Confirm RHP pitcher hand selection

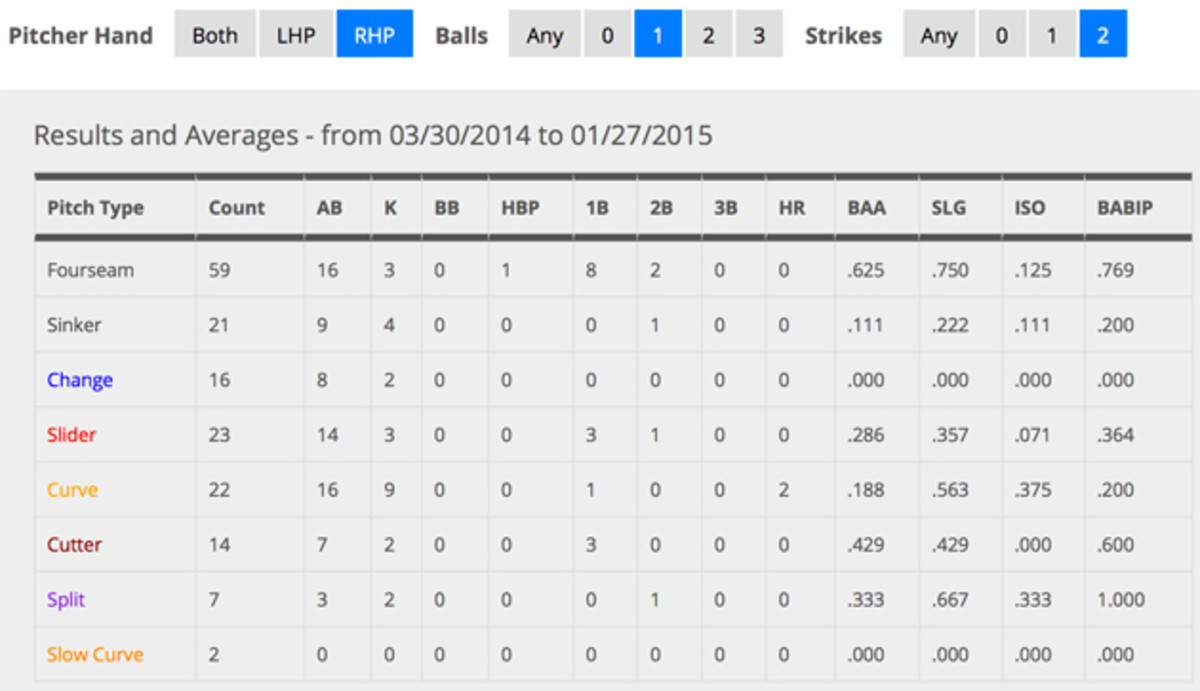pos(375,34)
